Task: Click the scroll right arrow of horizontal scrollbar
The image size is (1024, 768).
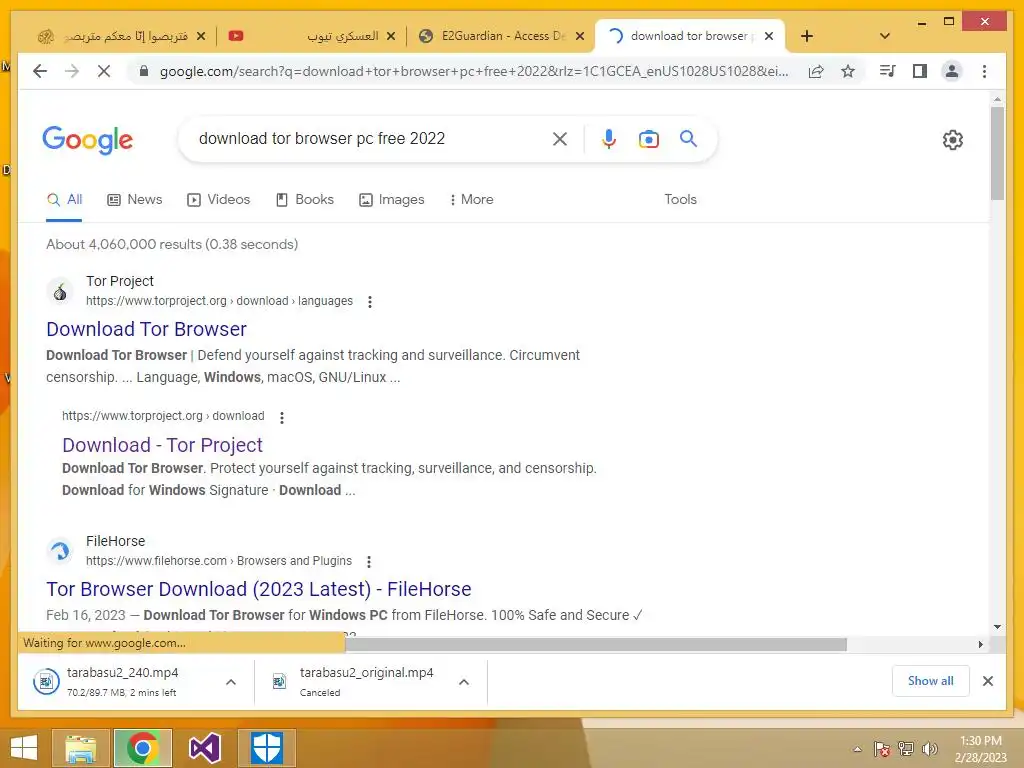Action: (x=980, y=645)
